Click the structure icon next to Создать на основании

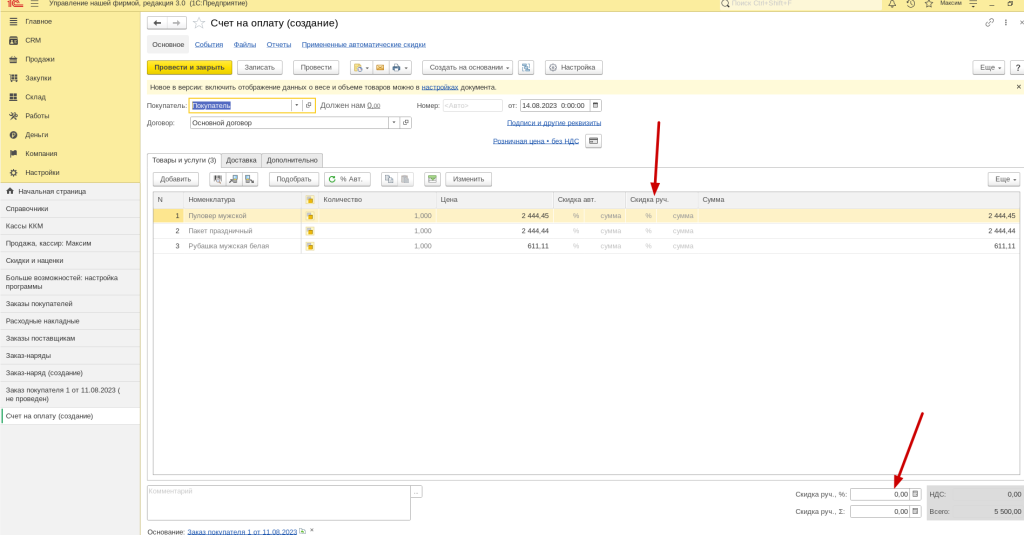coord(526,67)
